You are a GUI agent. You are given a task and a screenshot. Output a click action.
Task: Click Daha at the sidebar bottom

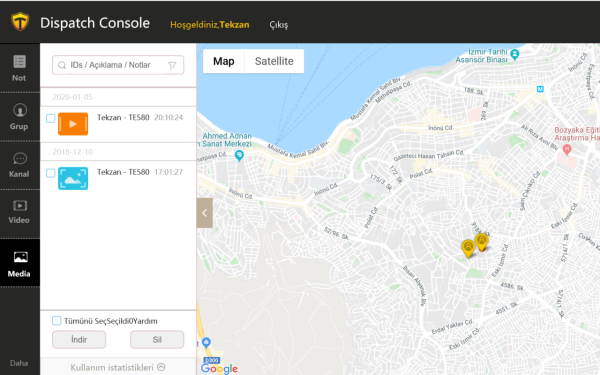pos(19,363)
